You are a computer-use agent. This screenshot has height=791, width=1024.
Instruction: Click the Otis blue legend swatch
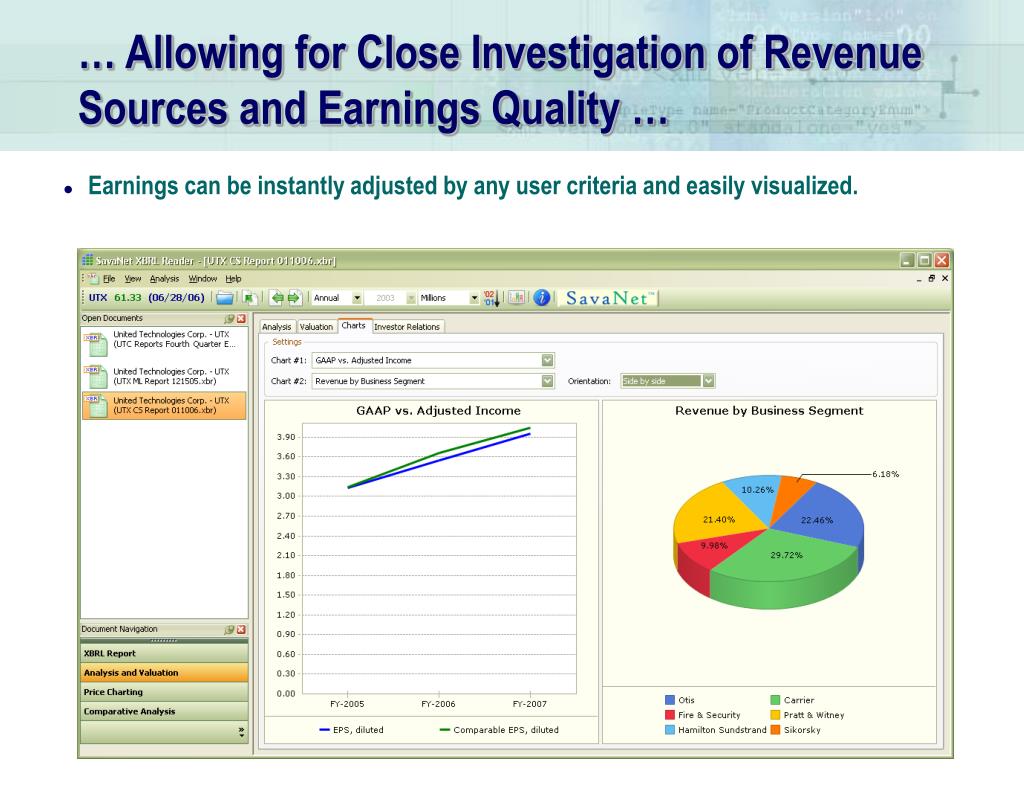pos(669,700)
